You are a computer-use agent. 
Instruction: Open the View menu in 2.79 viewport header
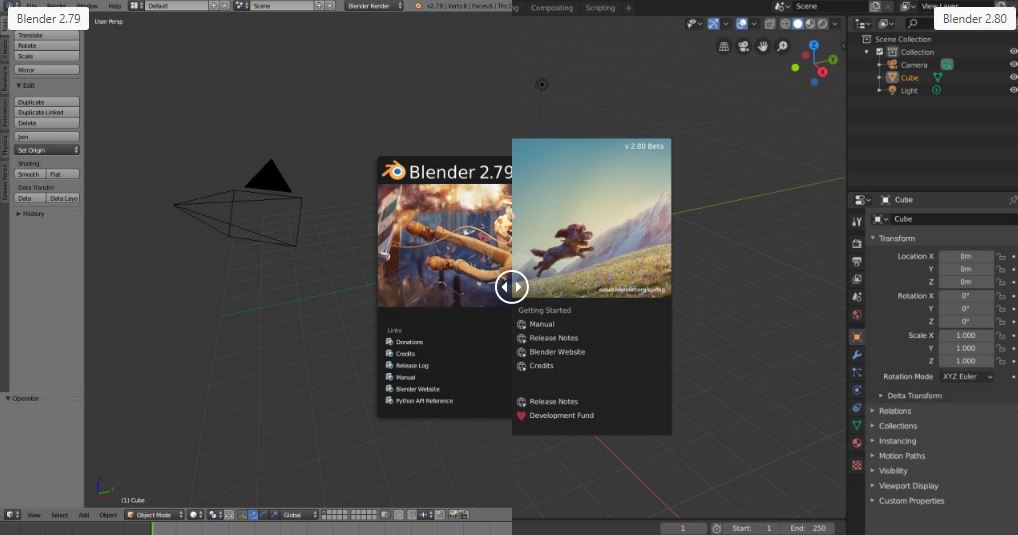[x=34, y=515]
